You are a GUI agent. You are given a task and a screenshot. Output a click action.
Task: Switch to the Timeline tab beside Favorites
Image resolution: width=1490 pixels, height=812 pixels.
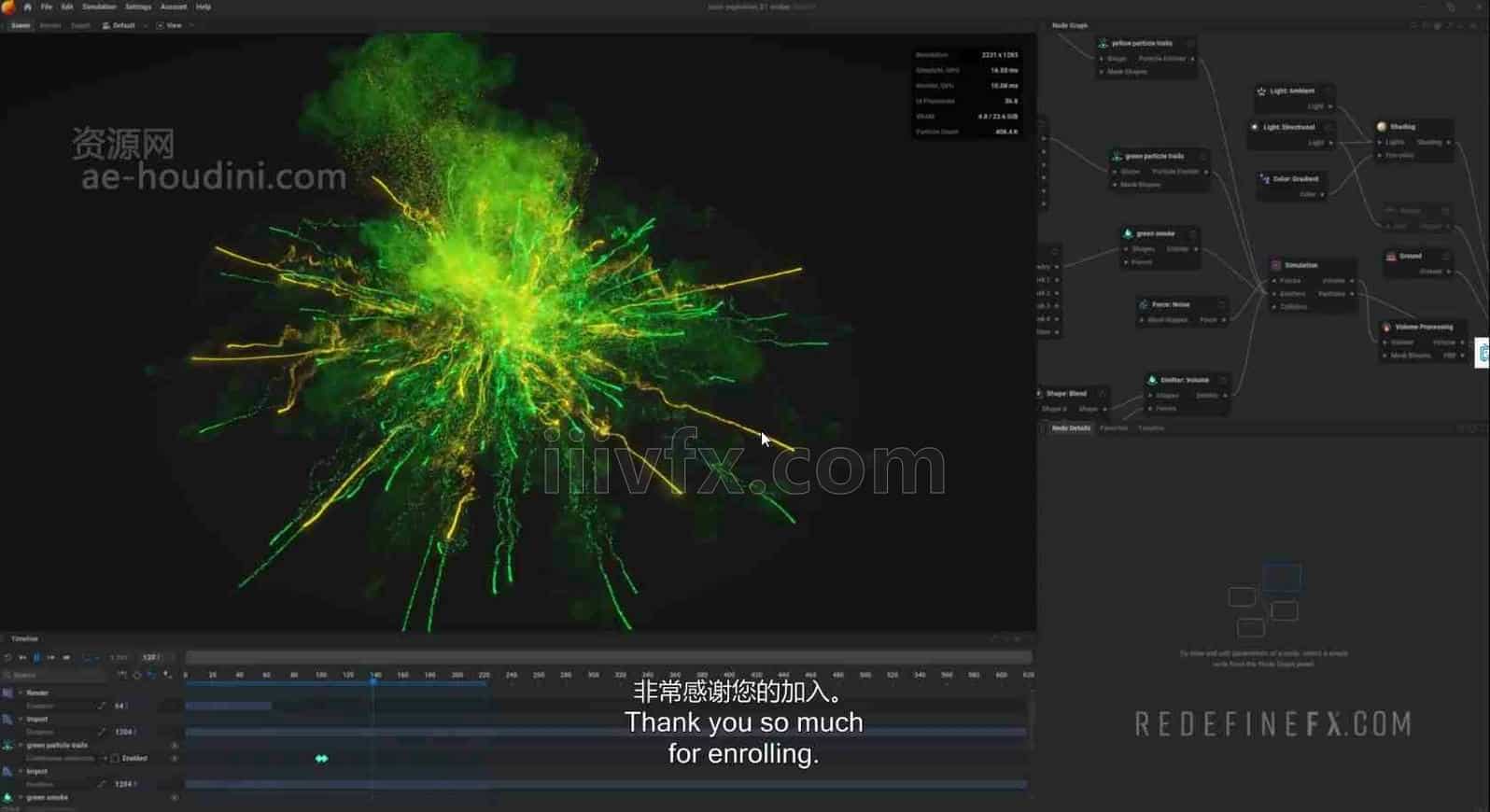tap(1151, 428)
